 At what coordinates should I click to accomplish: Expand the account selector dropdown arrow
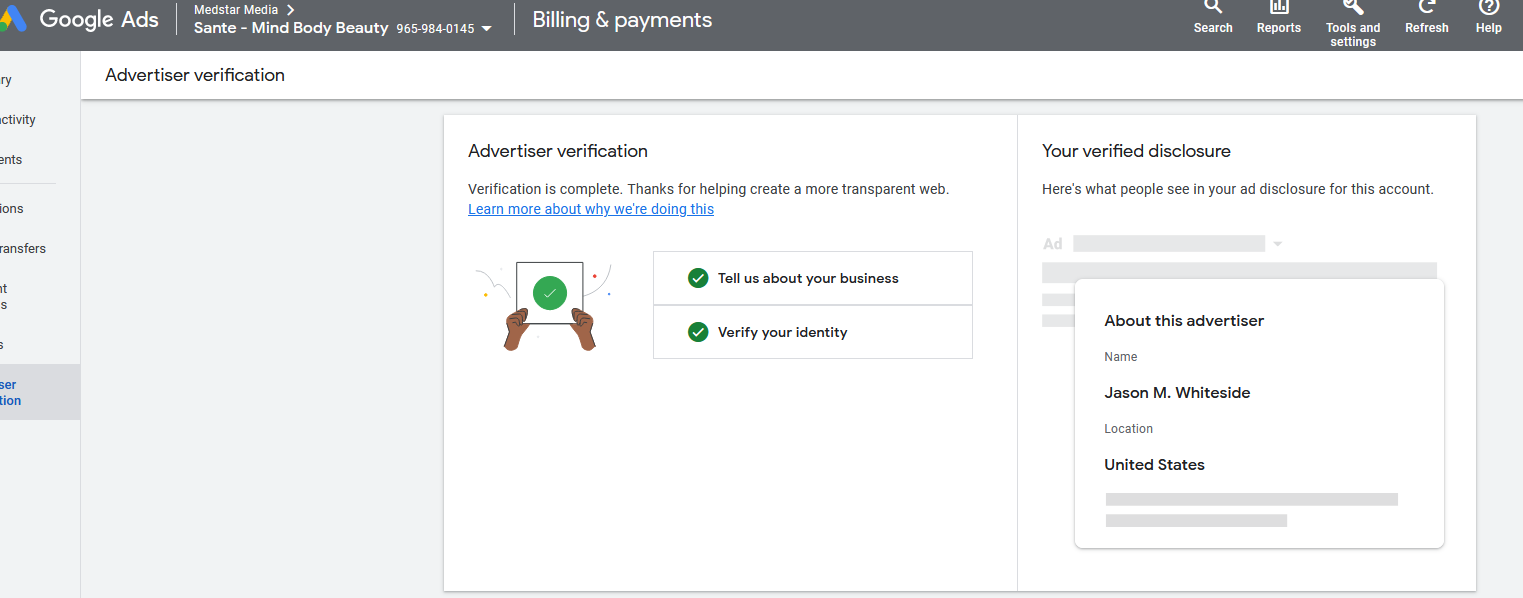(487, 29)
